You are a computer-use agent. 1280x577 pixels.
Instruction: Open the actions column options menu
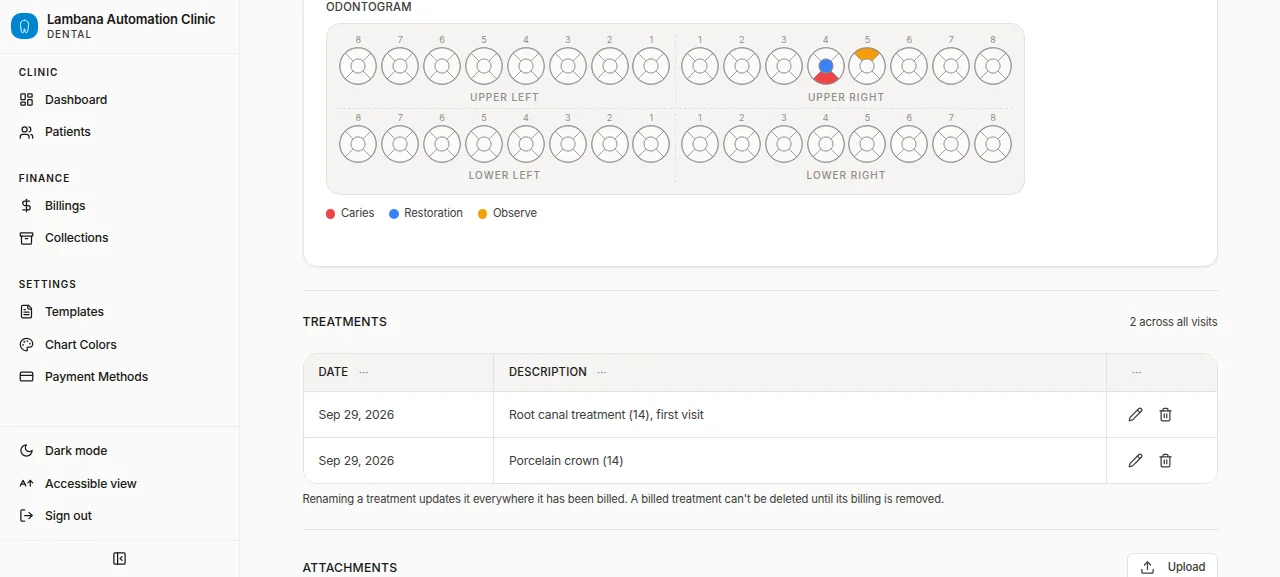(x=1136, y=372)
